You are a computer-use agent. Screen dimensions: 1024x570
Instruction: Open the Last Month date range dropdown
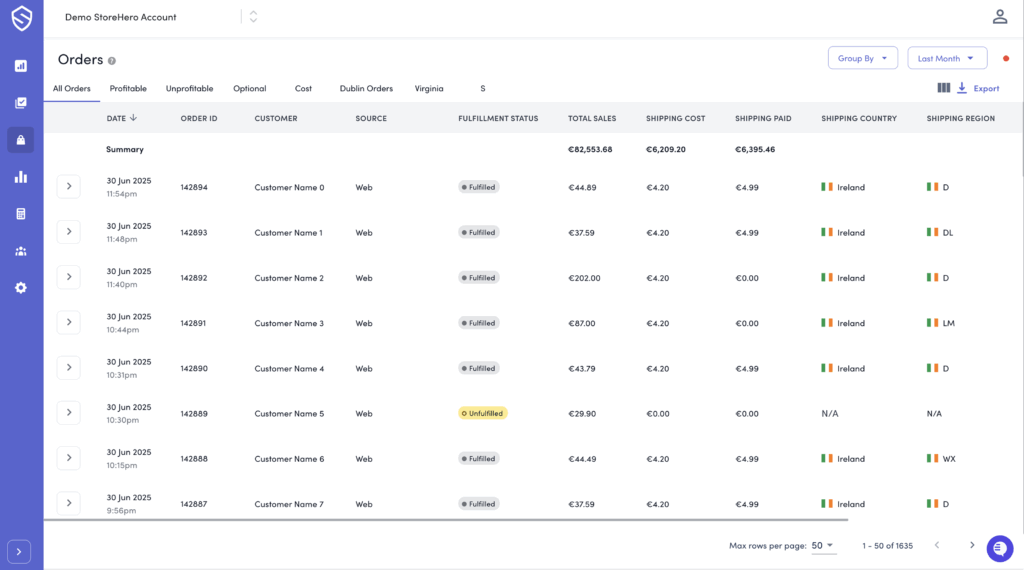[x=946, y=58]
